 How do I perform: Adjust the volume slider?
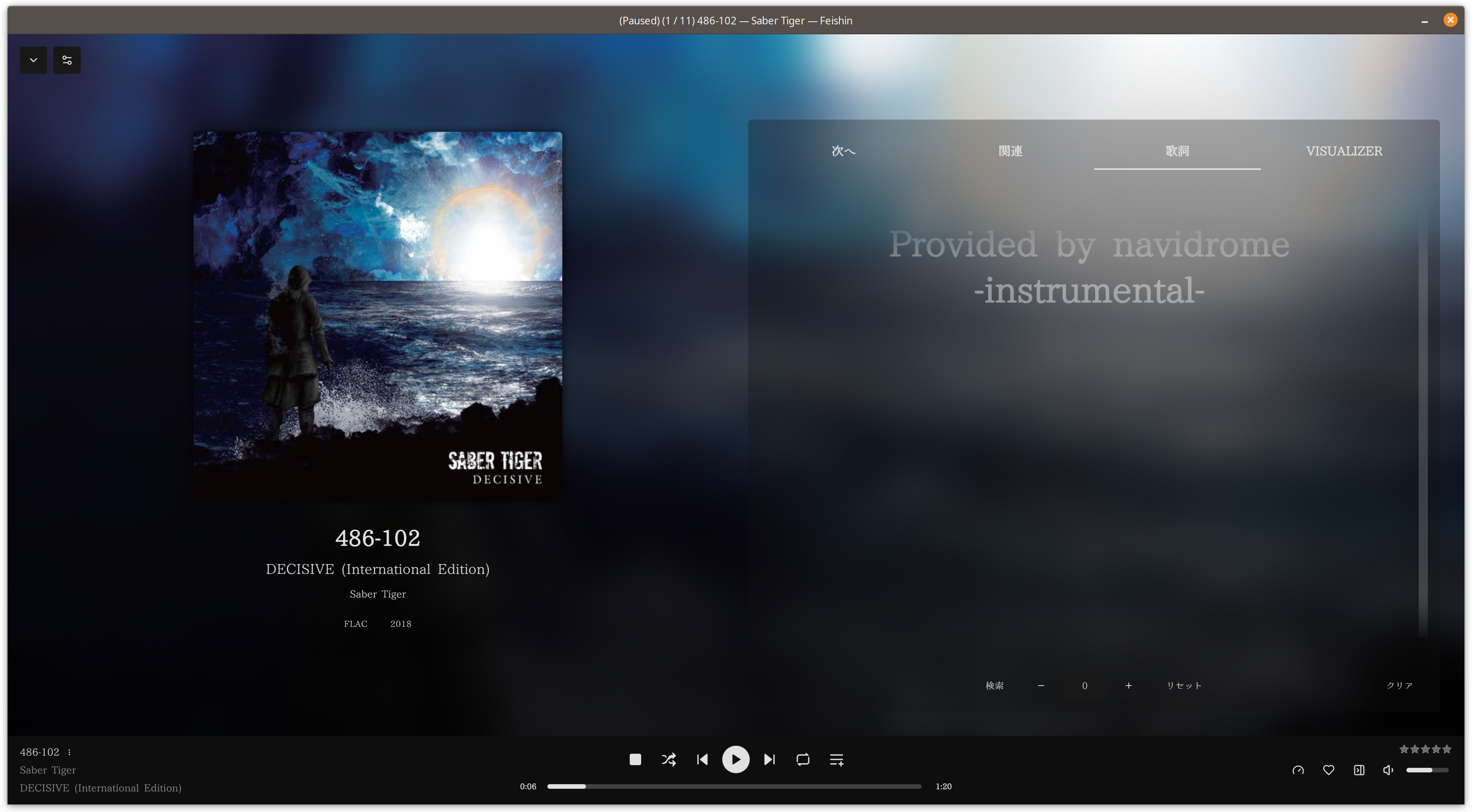1427,770
